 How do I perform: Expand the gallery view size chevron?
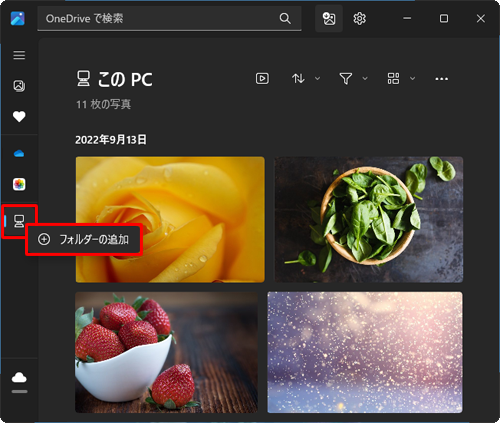click(x=412, y=79)
